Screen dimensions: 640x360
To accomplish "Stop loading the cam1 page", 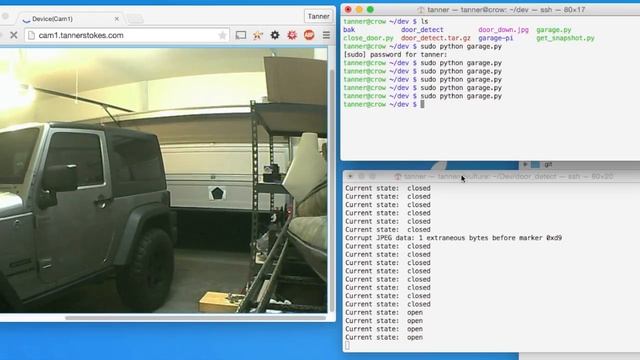I will point(13,35).
